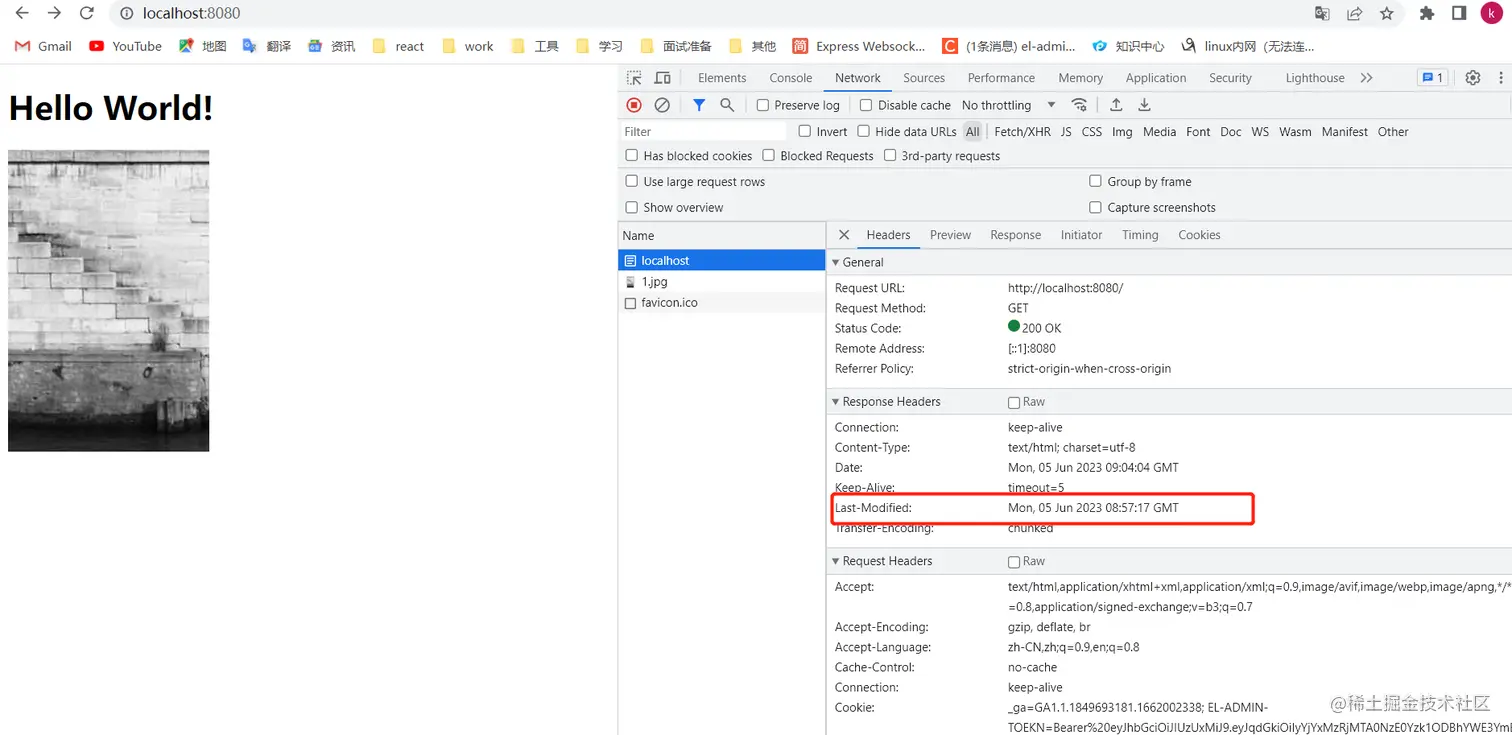Image resolution: width=1512 pixels, height=735 pixels.
Task: Close the request details pane
Action: pyautogui.click(x=844, y=235)
